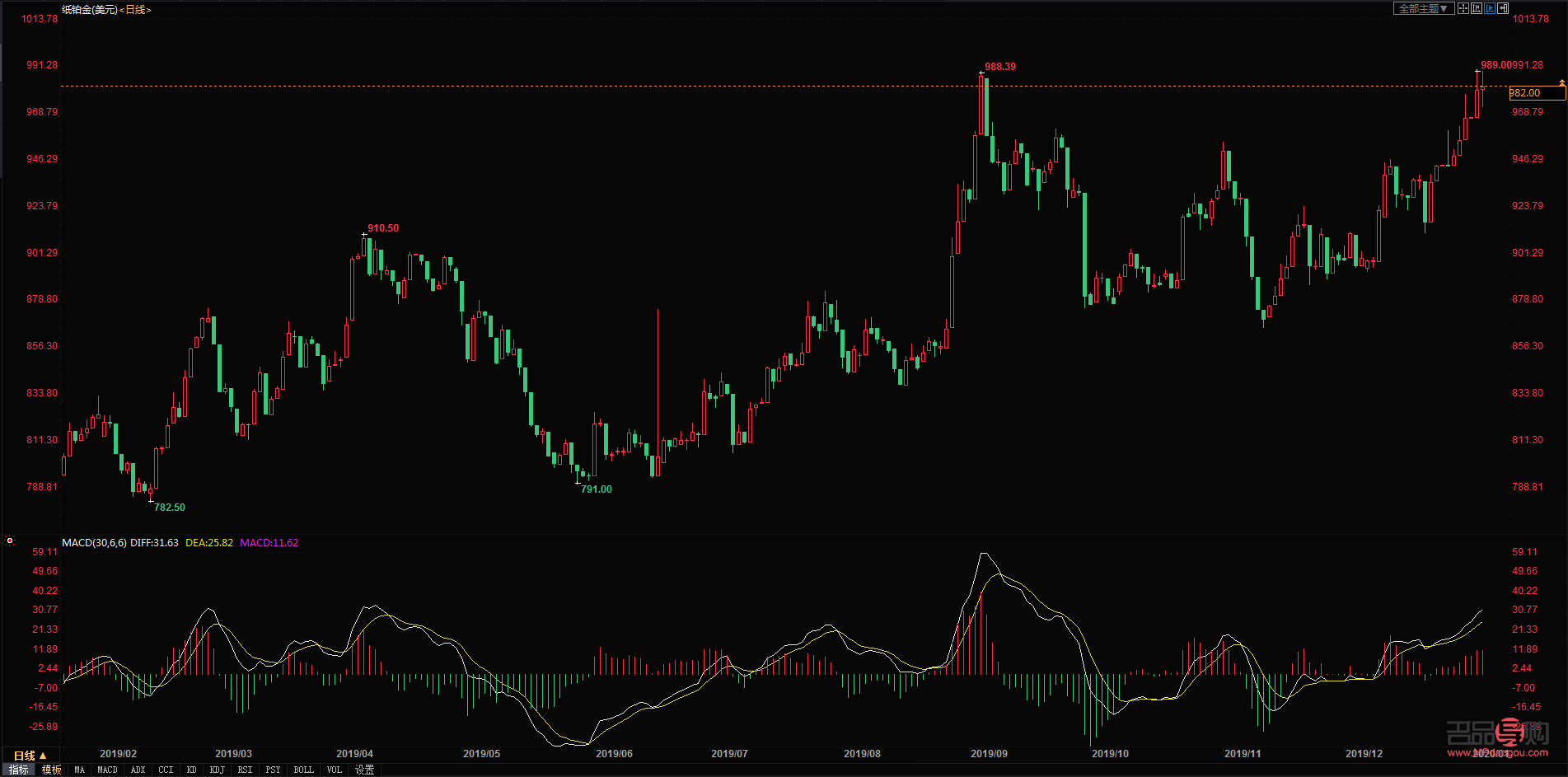Viewport: 1568px width, 777px height.
Task: Open indicator settings via the 设置 button
Action: 363,769
